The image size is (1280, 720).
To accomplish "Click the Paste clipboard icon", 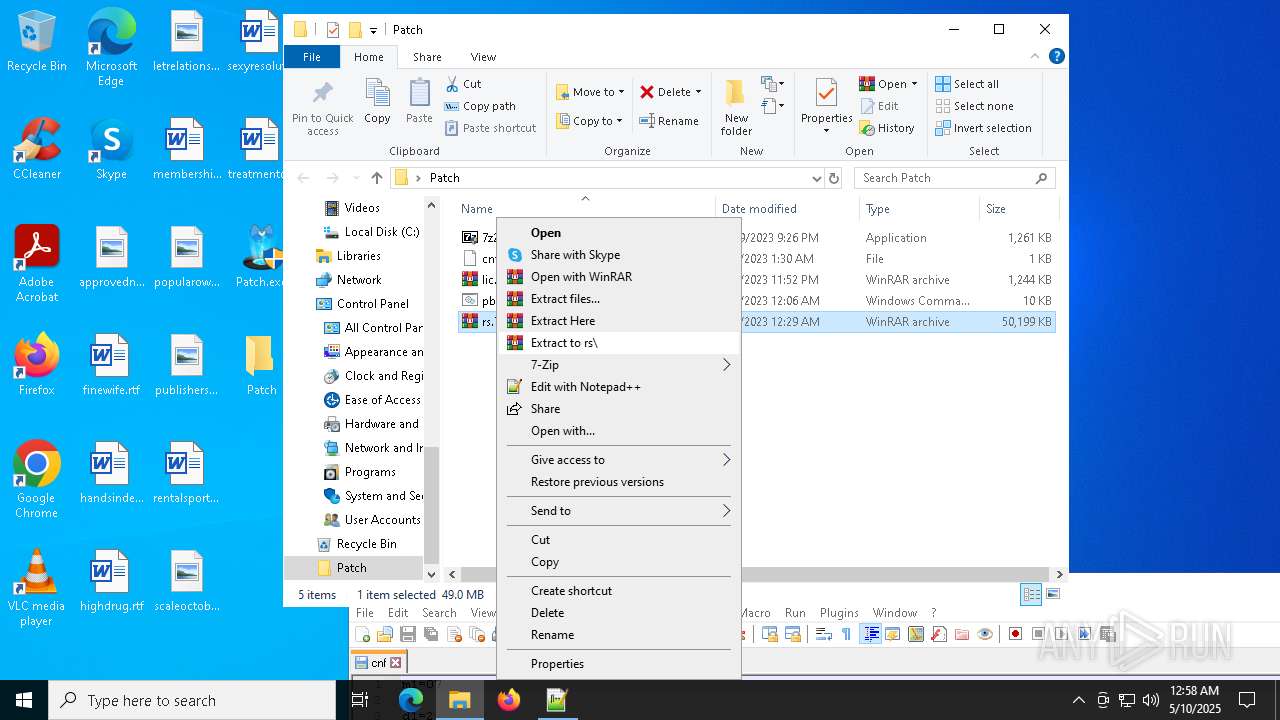I will 419,93.
